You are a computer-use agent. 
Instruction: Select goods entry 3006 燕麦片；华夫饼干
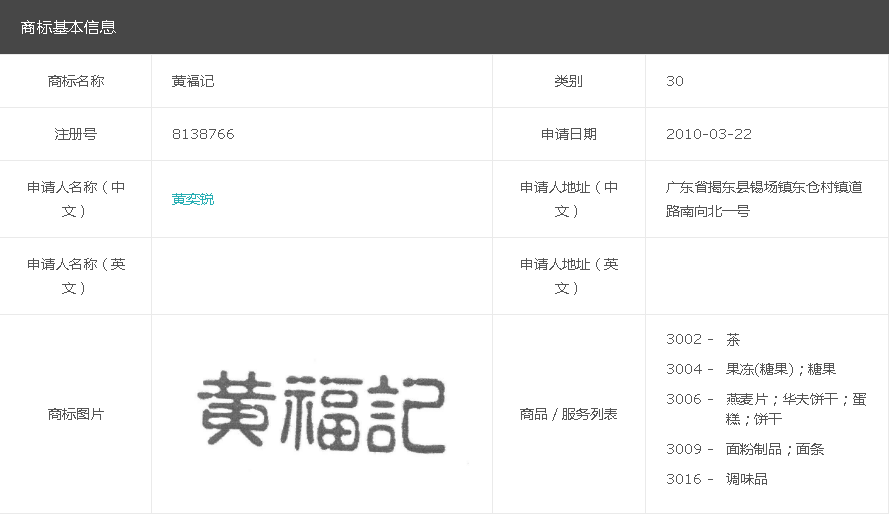(766, 409)
